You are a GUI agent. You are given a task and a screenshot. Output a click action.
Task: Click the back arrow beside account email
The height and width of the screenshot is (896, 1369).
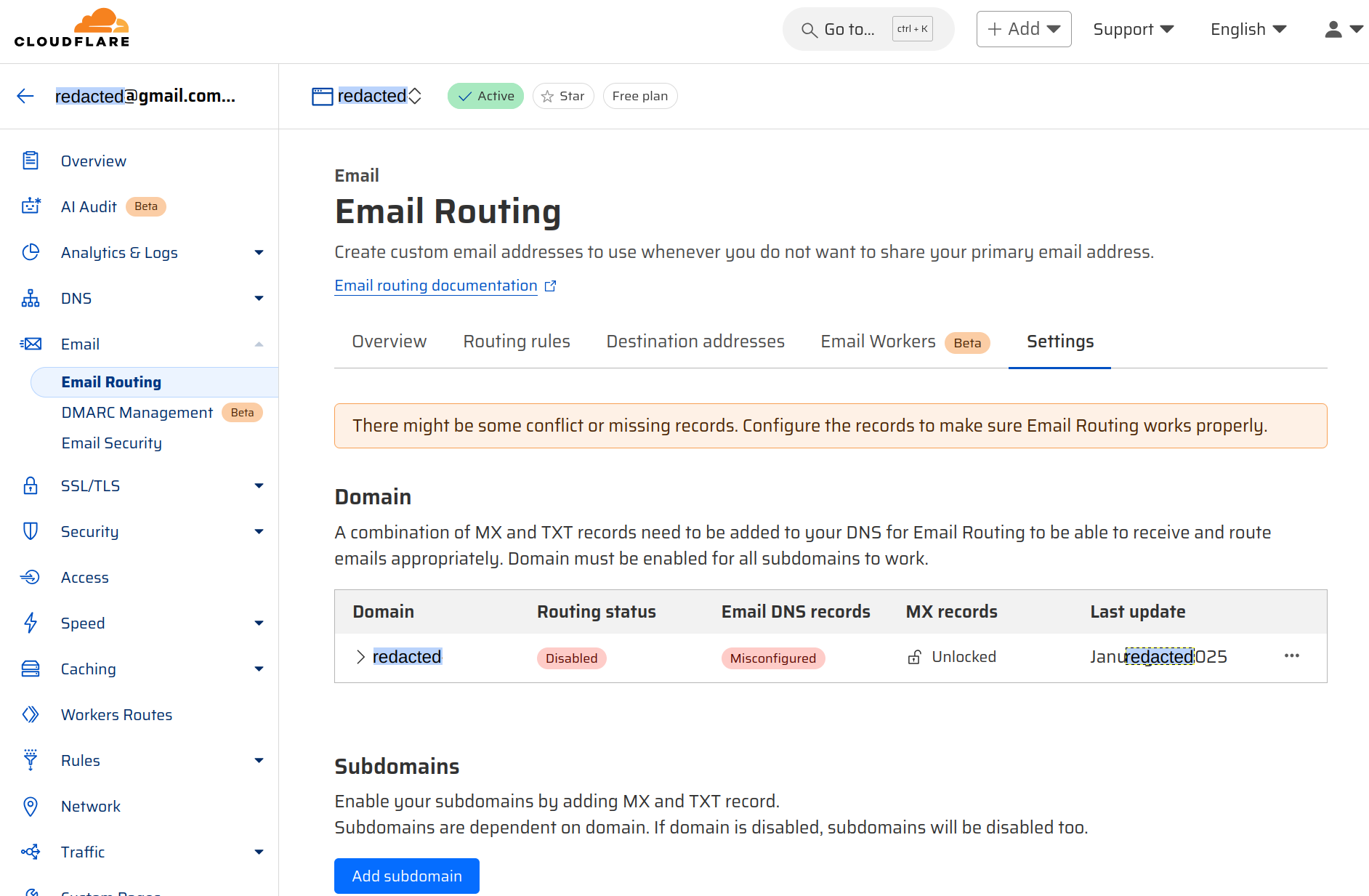click(x=25, y=96)
